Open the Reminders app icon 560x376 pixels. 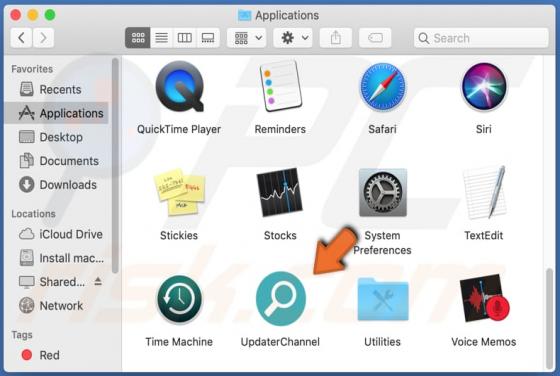coord(281,86)
